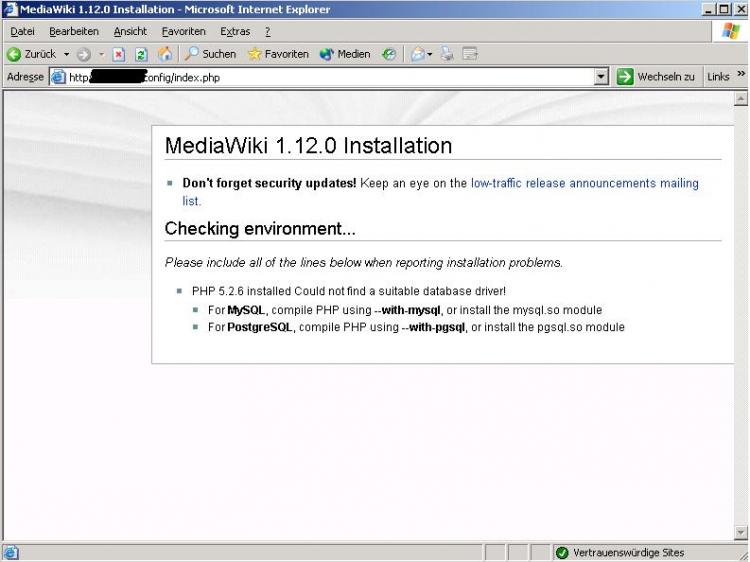Open the forward history dropdown arrow
The height and width of the screenshot is (562, 750).
pos(101,55)
